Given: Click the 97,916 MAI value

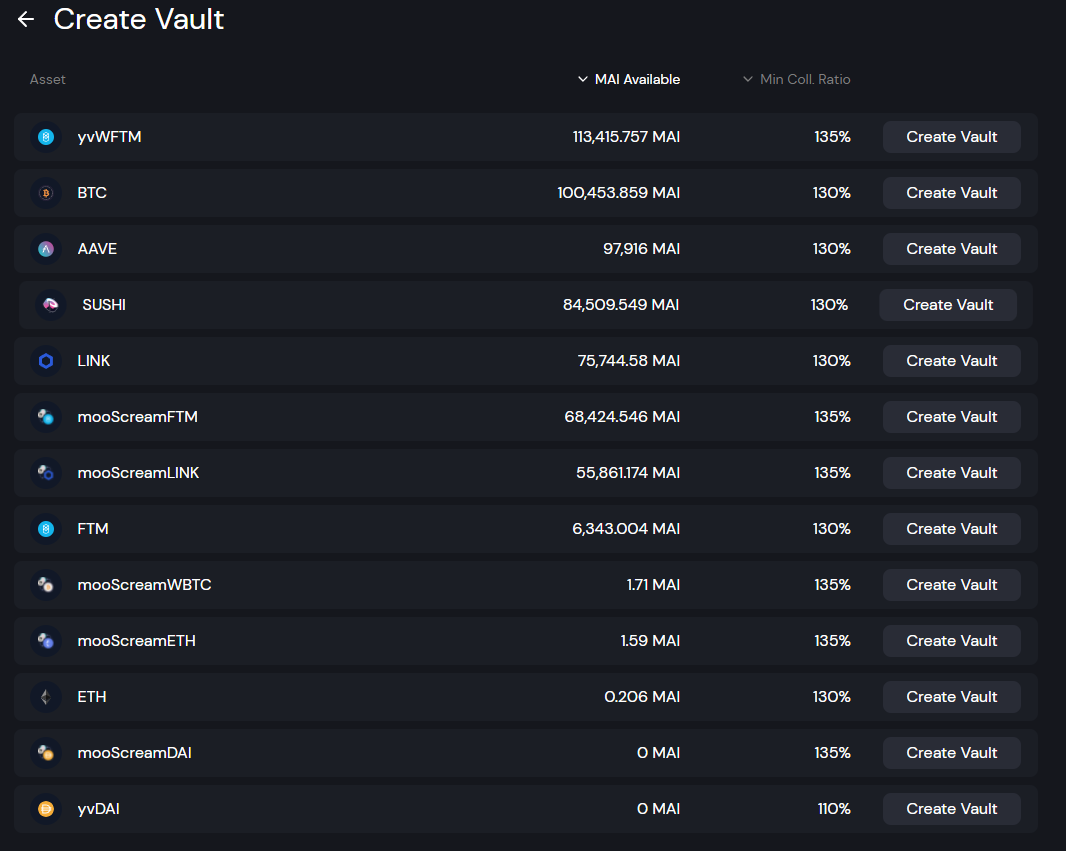Looking at the screenshot, I should click(x=642, y=249).
